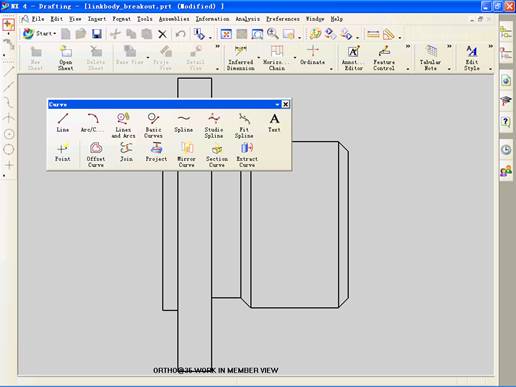The height and width of the screenshot is (387, 516).
Task: Expand the Inferred Dimension dropdown arrow
Action: pos(259,58)
